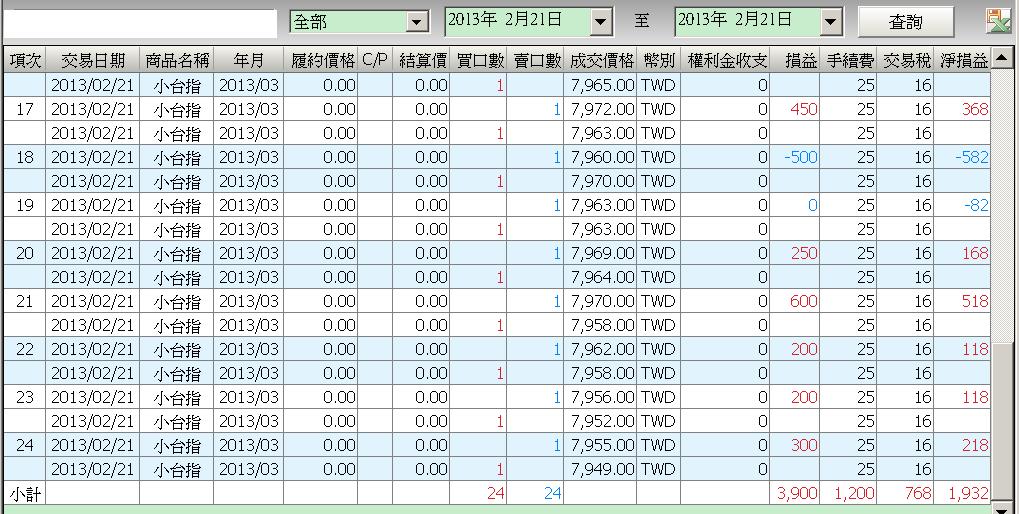Click the -582 net loss value
This screenshot has height=514, width=1019.
coord(972,157)
